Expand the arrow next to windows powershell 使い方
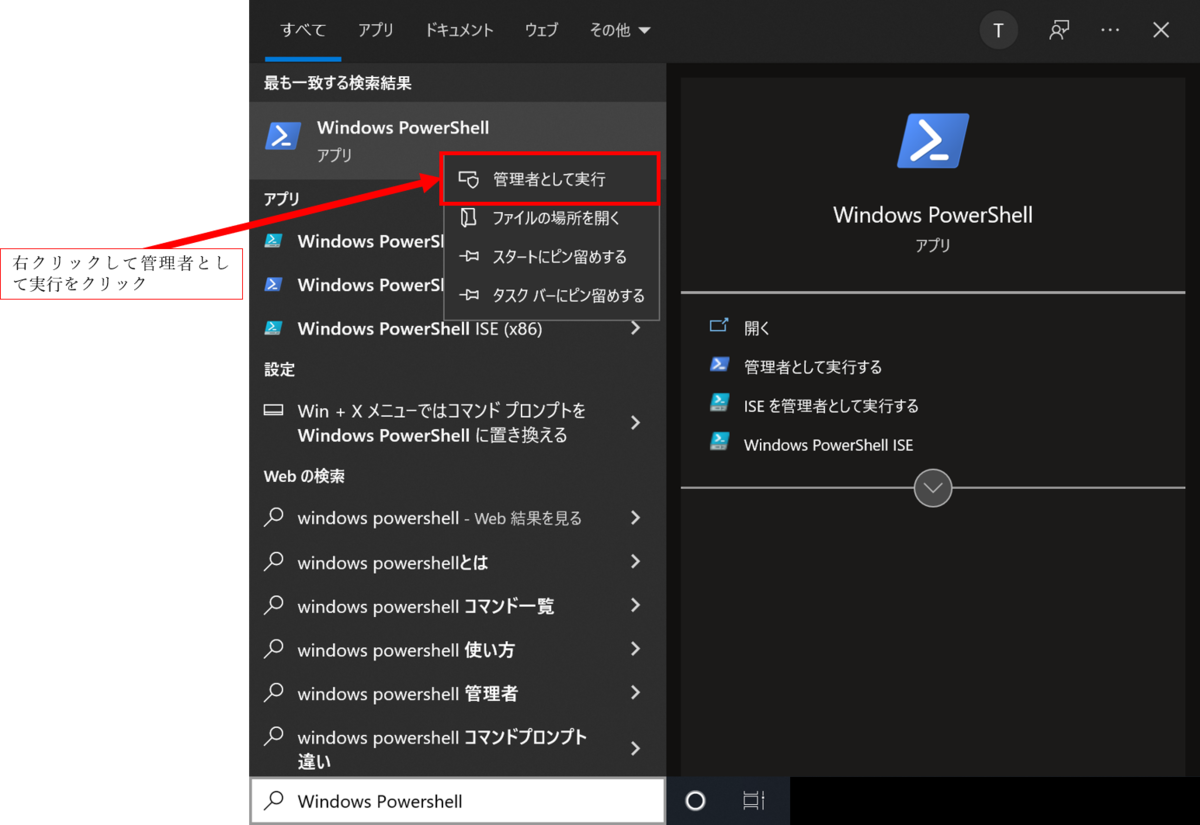Screen dimensions: 1200x825 (635, 649)
